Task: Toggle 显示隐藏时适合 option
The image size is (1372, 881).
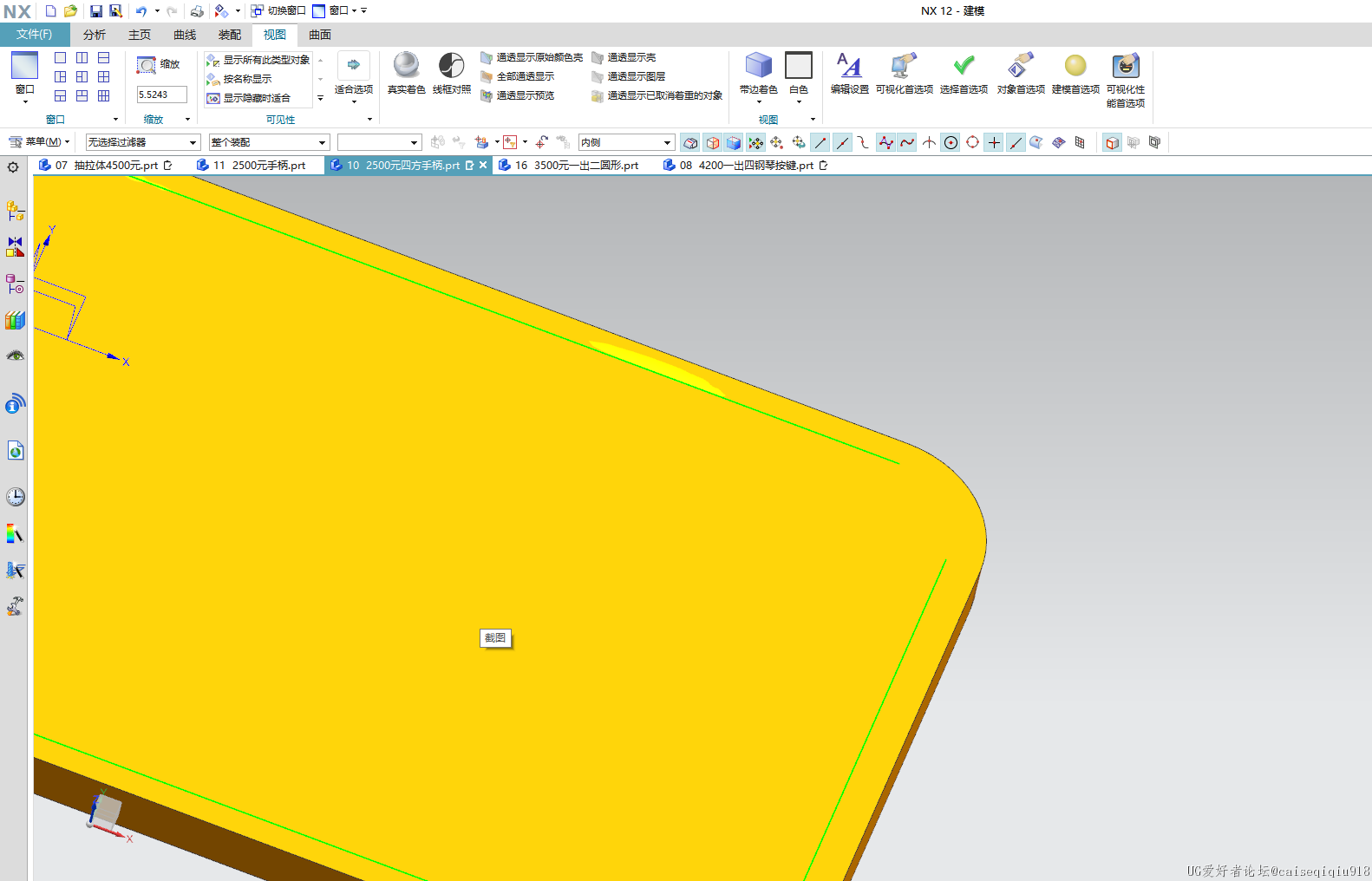Action: pyautogui.click(x=249, y=98)
